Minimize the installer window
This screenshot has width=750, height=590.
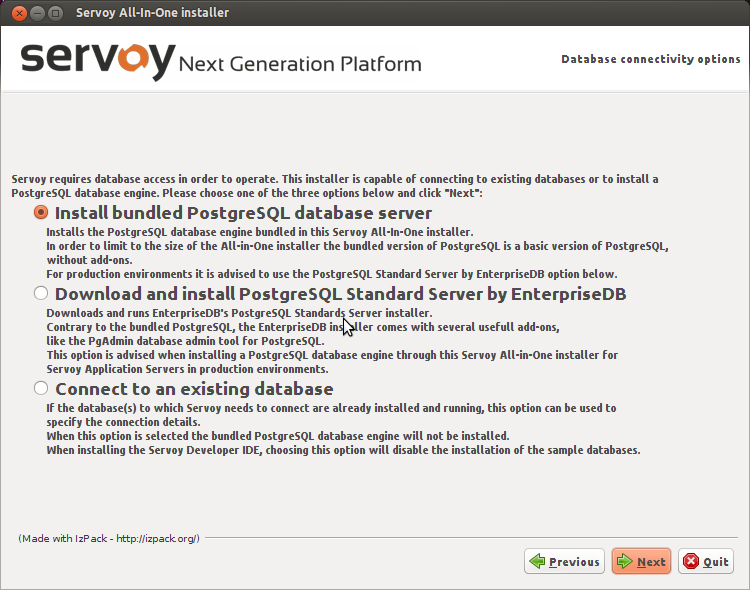(x=37, y=13)
